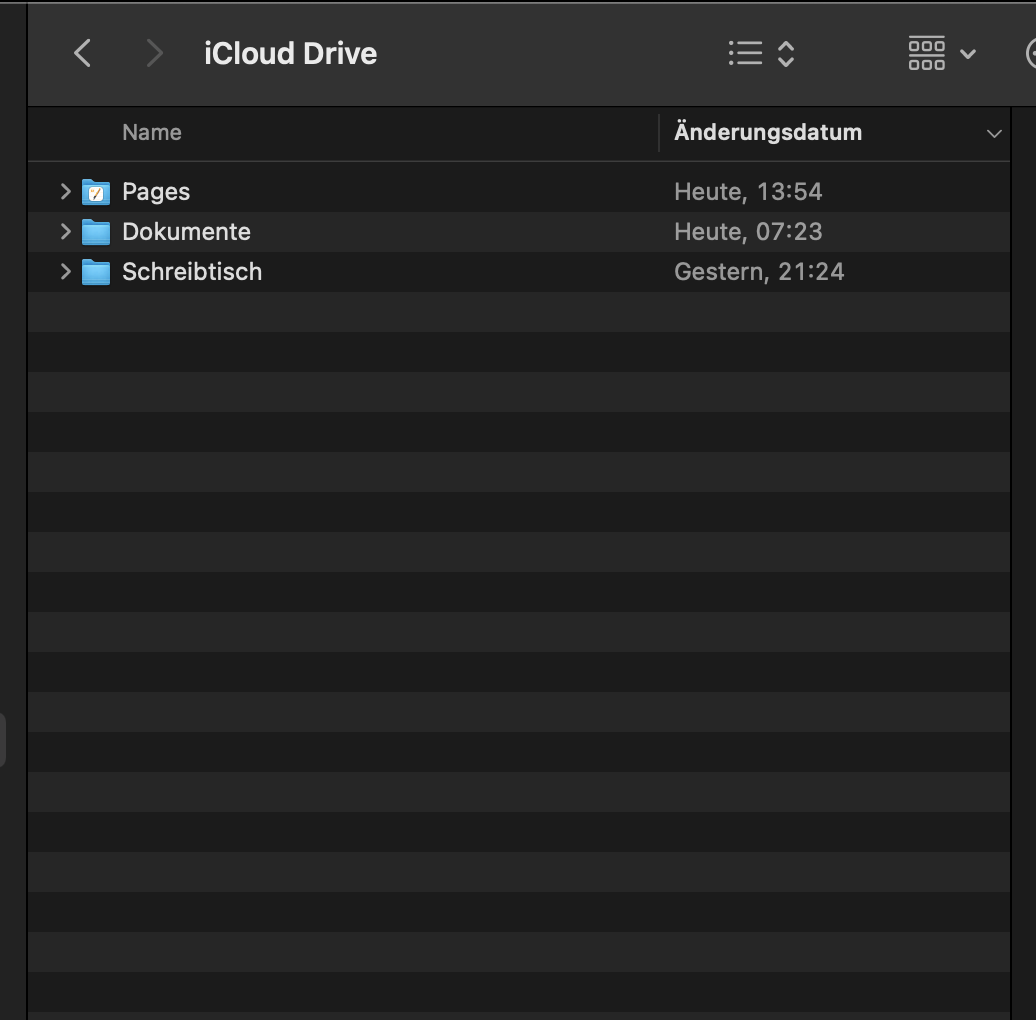Select the Schreibtisch folder icon
The height and width of the screenshot is (1020, 1036).
pyautogui.click(x=96, y=272)
